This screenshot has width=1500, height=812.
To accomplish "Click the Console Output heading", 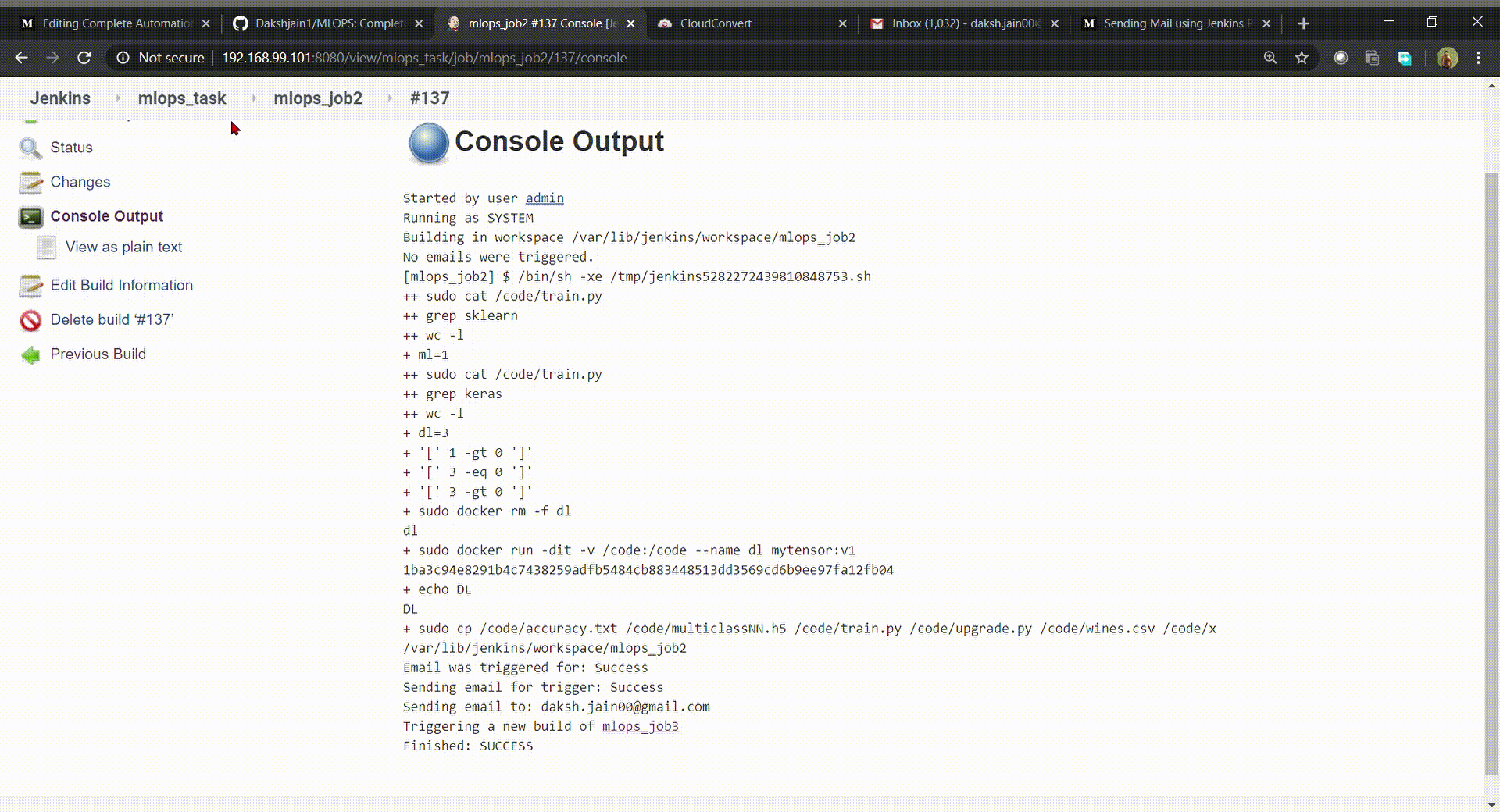I will pos(559,141).
